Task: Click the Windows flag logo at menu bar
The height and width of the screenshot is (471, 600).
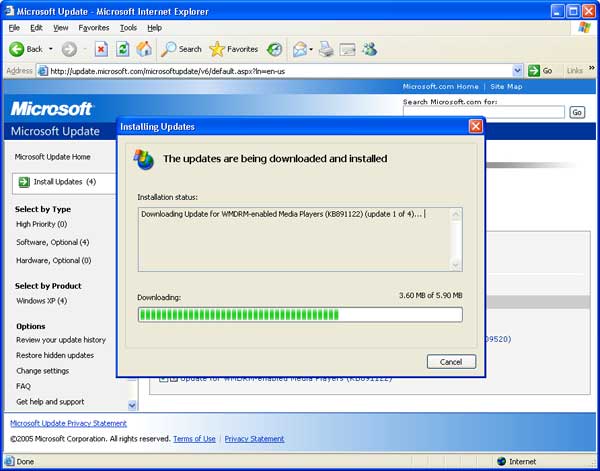Action: point(584,28)
